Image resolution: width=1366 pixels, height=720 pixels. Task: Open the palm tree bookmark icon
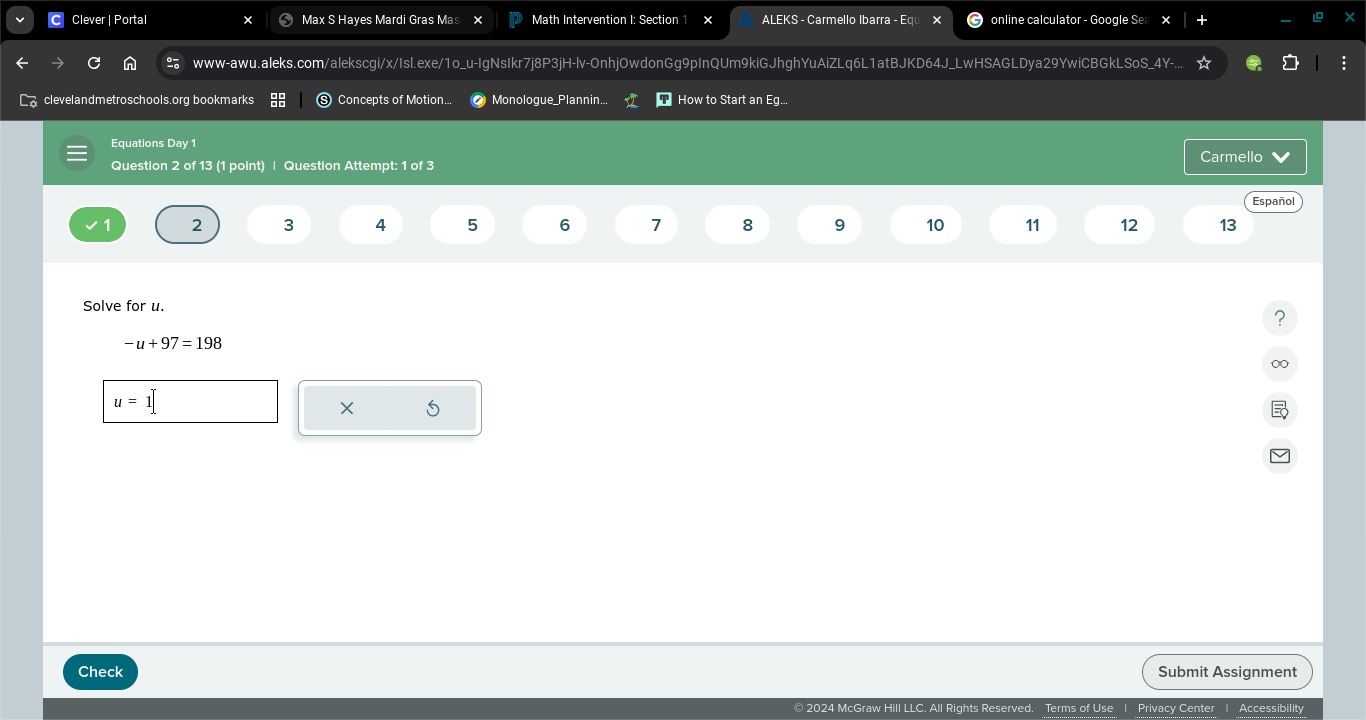[632, 100]
